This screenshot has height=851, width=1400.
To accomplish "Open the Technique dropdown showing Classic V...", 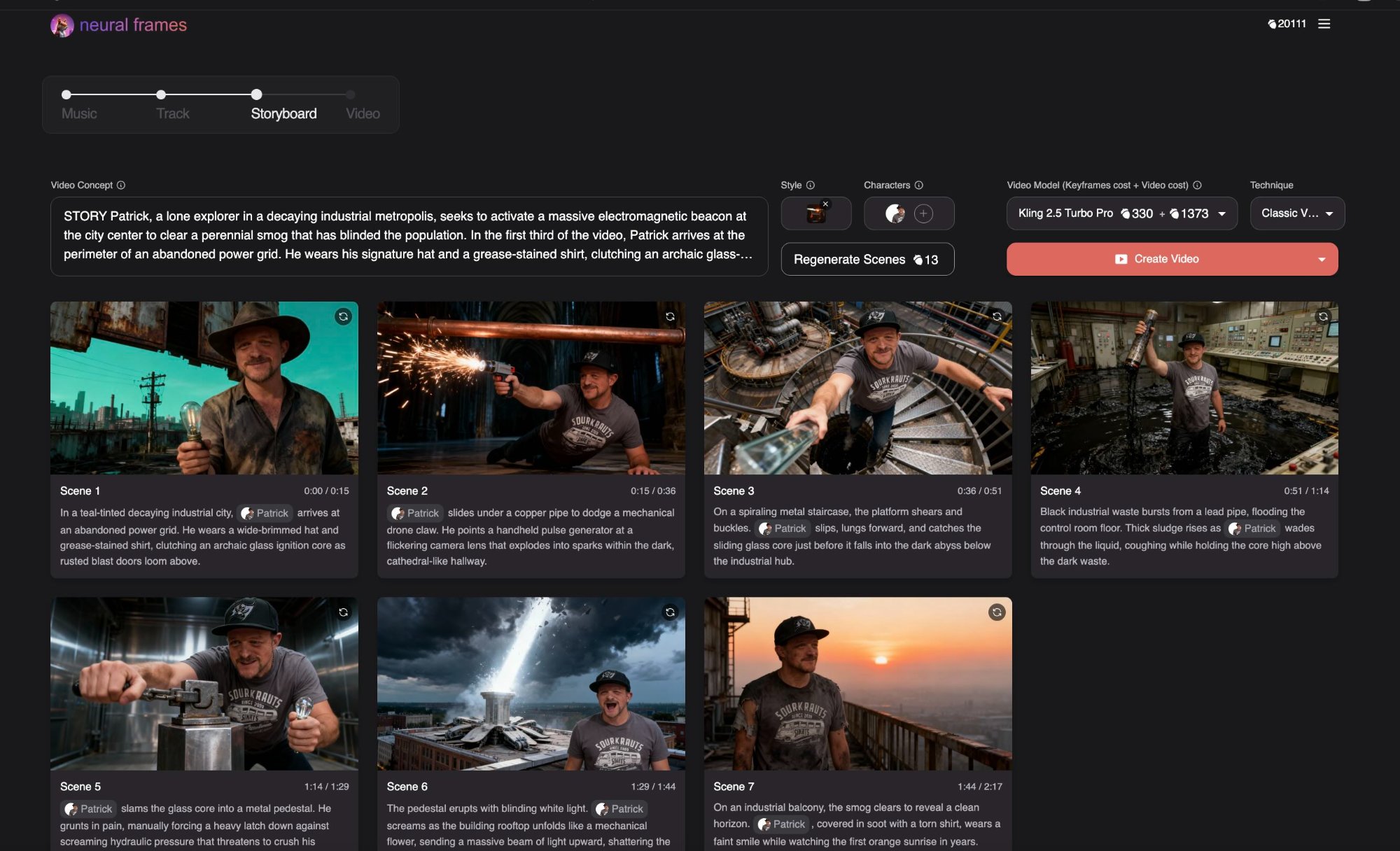I will (1297, 213).
